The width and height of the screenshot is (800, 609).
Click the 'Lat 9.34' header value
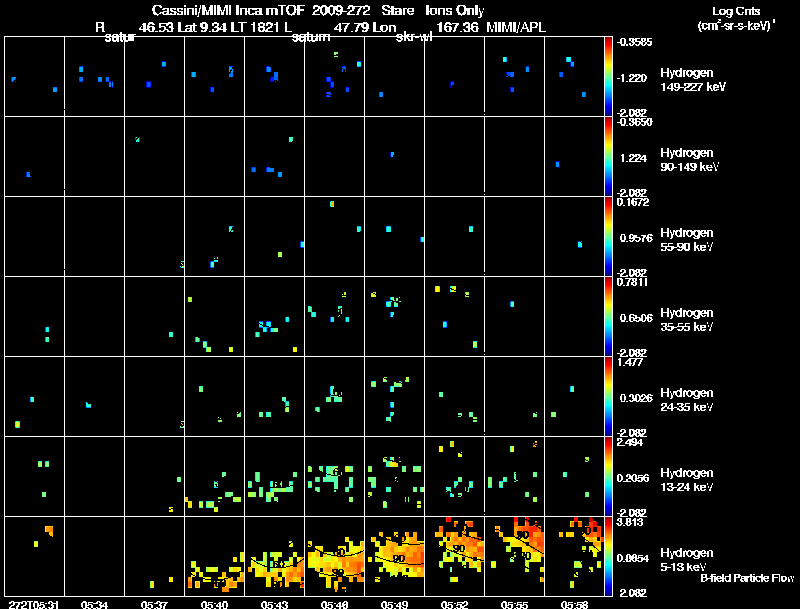pyautogui.click(x=203, y=27)
